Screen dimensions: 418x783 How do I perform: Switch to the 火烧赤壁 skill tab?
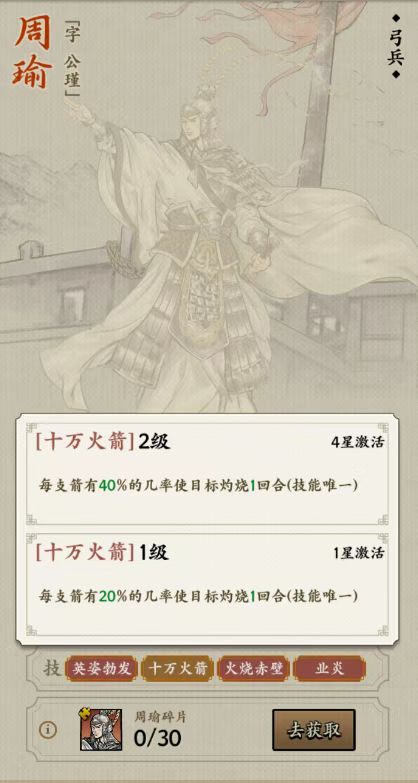click(x=254, y=669)
